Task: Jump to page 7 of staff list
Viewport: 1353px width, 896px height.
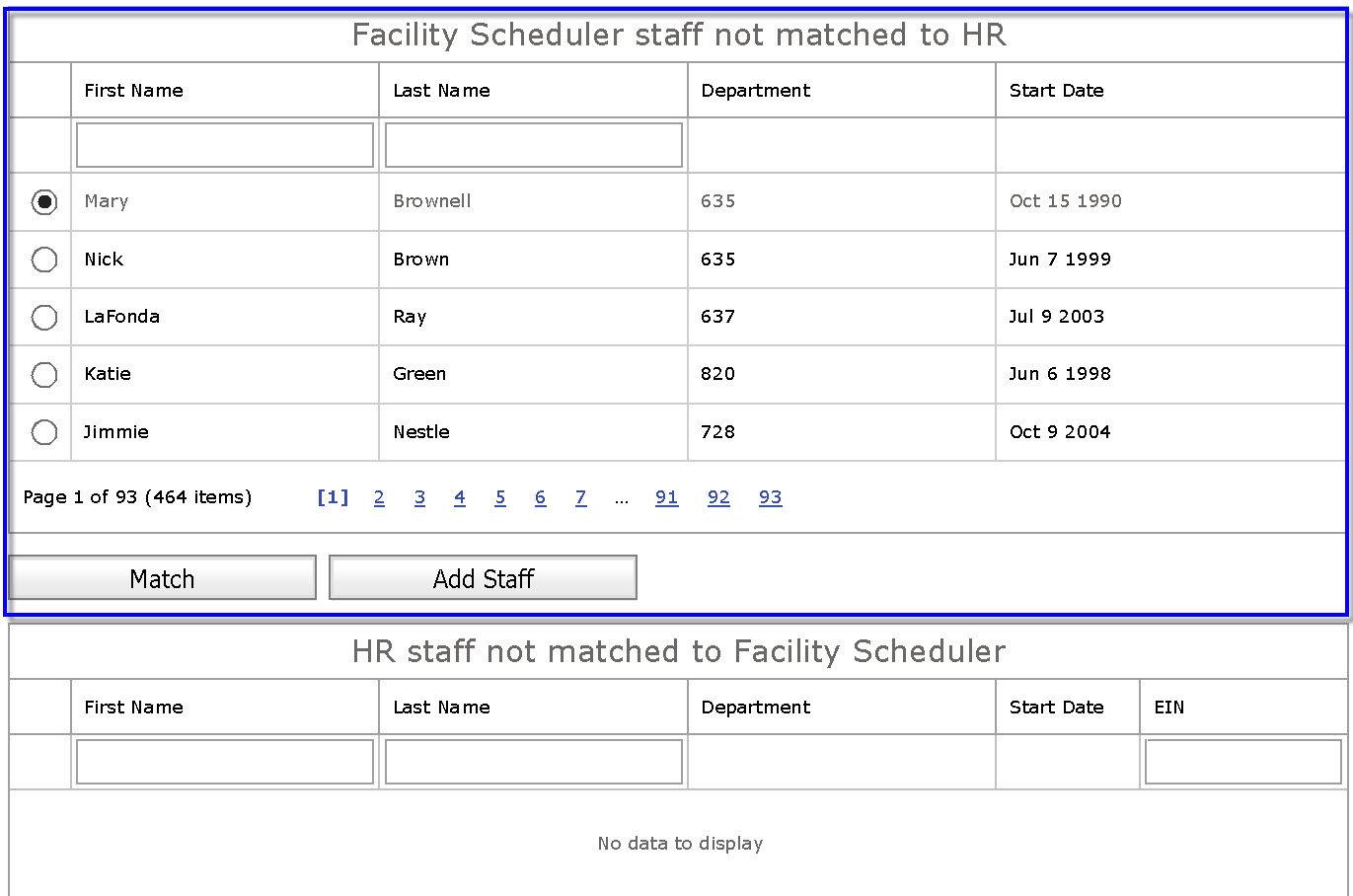Action: click(580, 497)
